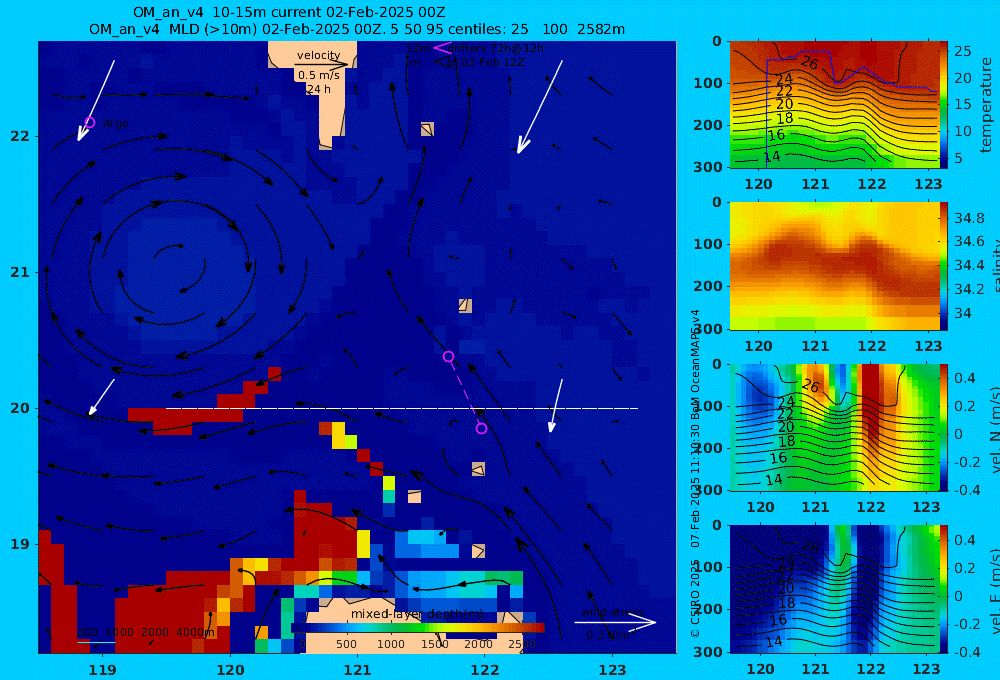This screenshot has height=680, width=1000.
Task: Click the temperature vertical colorbar
Action: (944, 105)
